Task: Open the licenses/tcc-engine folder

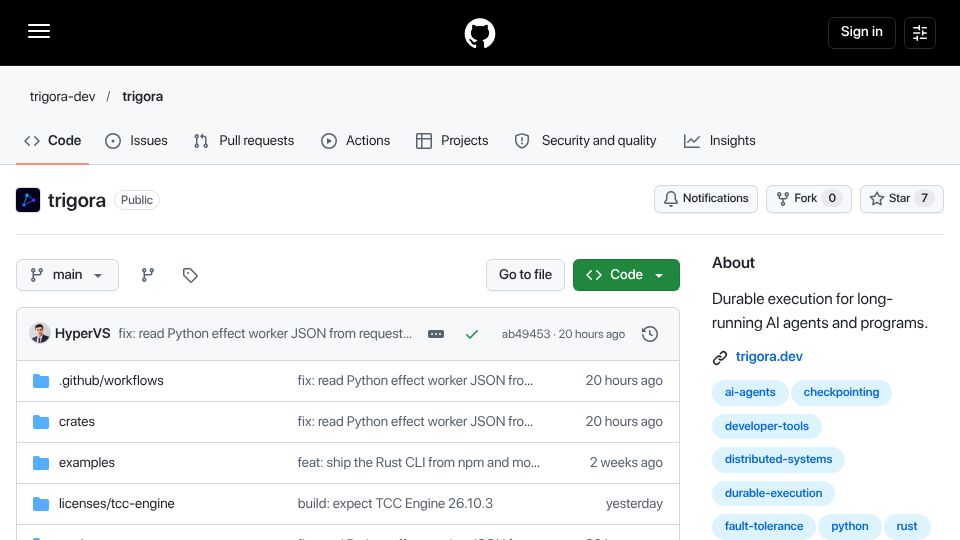Action: click(x=117, y=504)
